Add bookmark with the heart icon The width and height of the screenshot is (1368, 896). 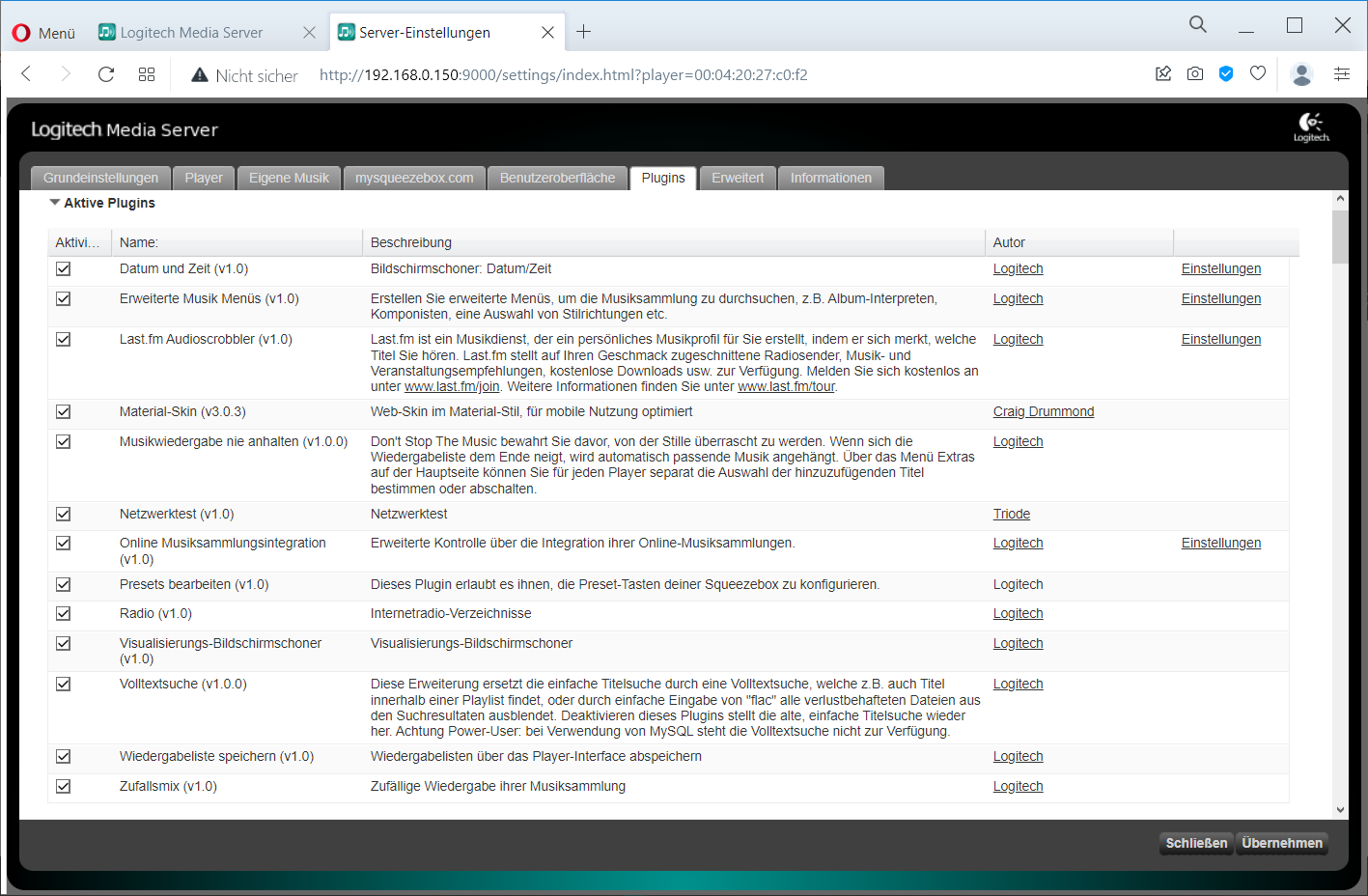click(1258, 73)
